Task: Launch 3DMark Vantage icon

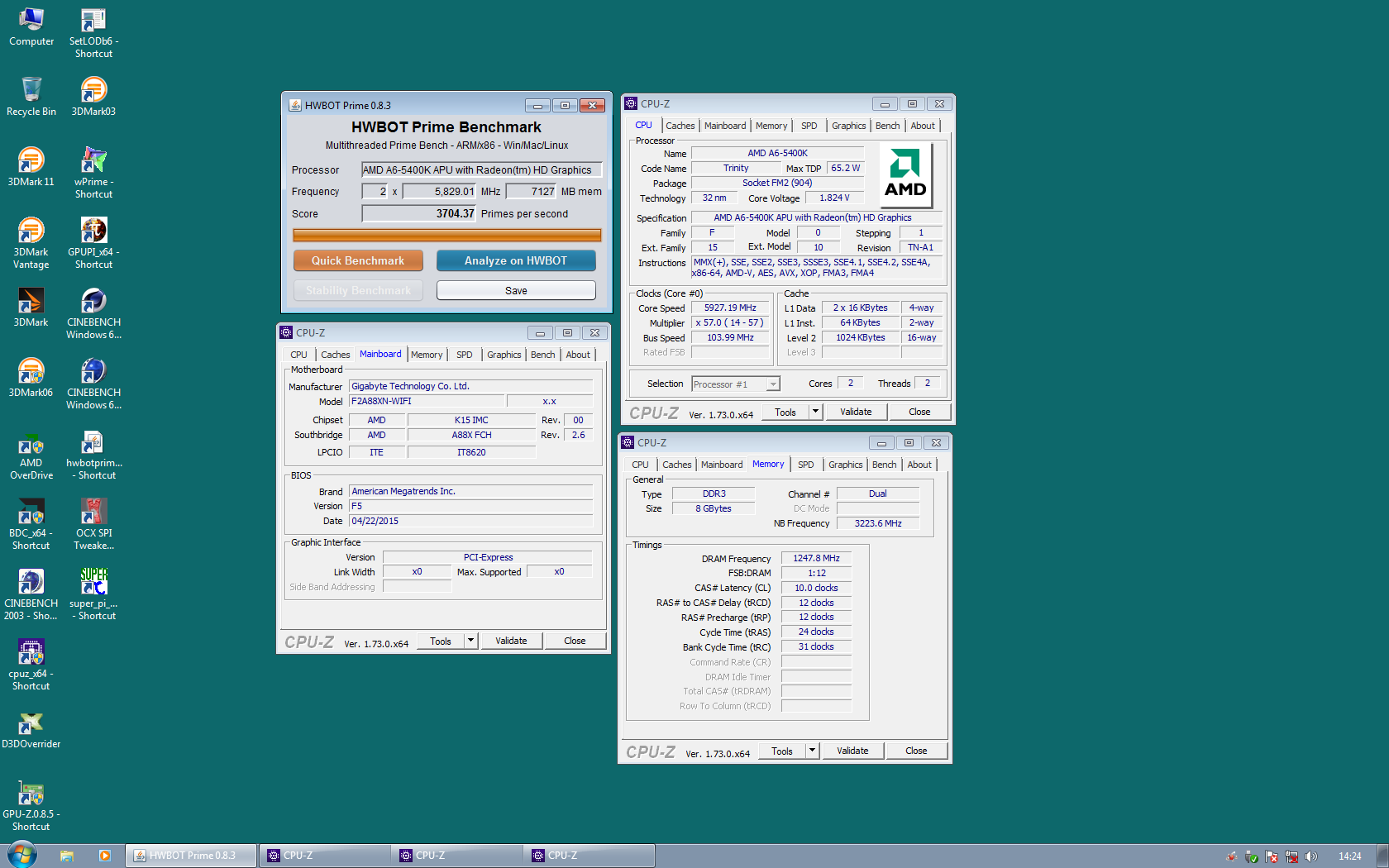Action: point(31,244)
